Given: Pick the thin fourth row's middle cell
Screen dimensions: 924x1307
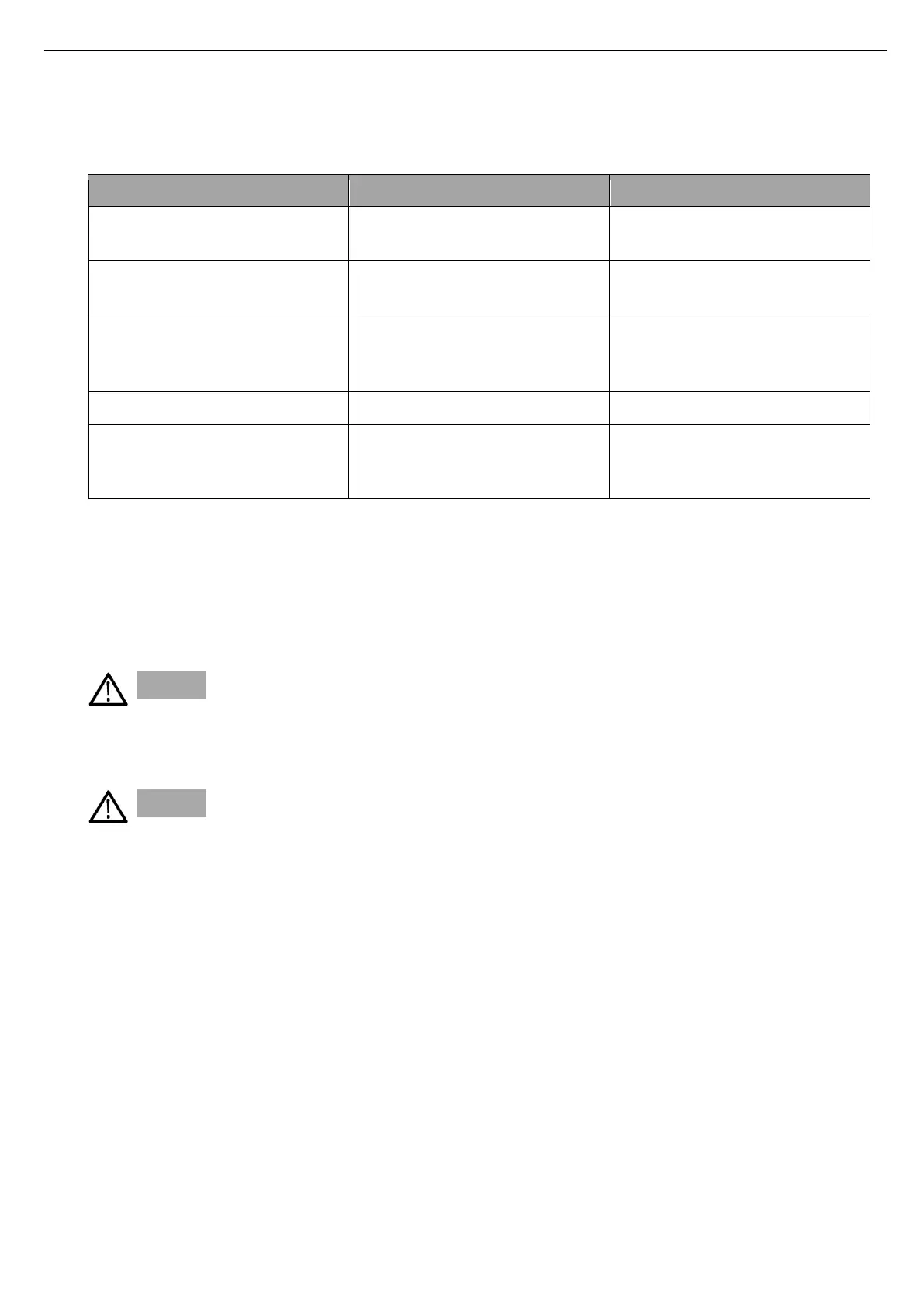Looking at the screenshot, I should [x=479, y=407].
